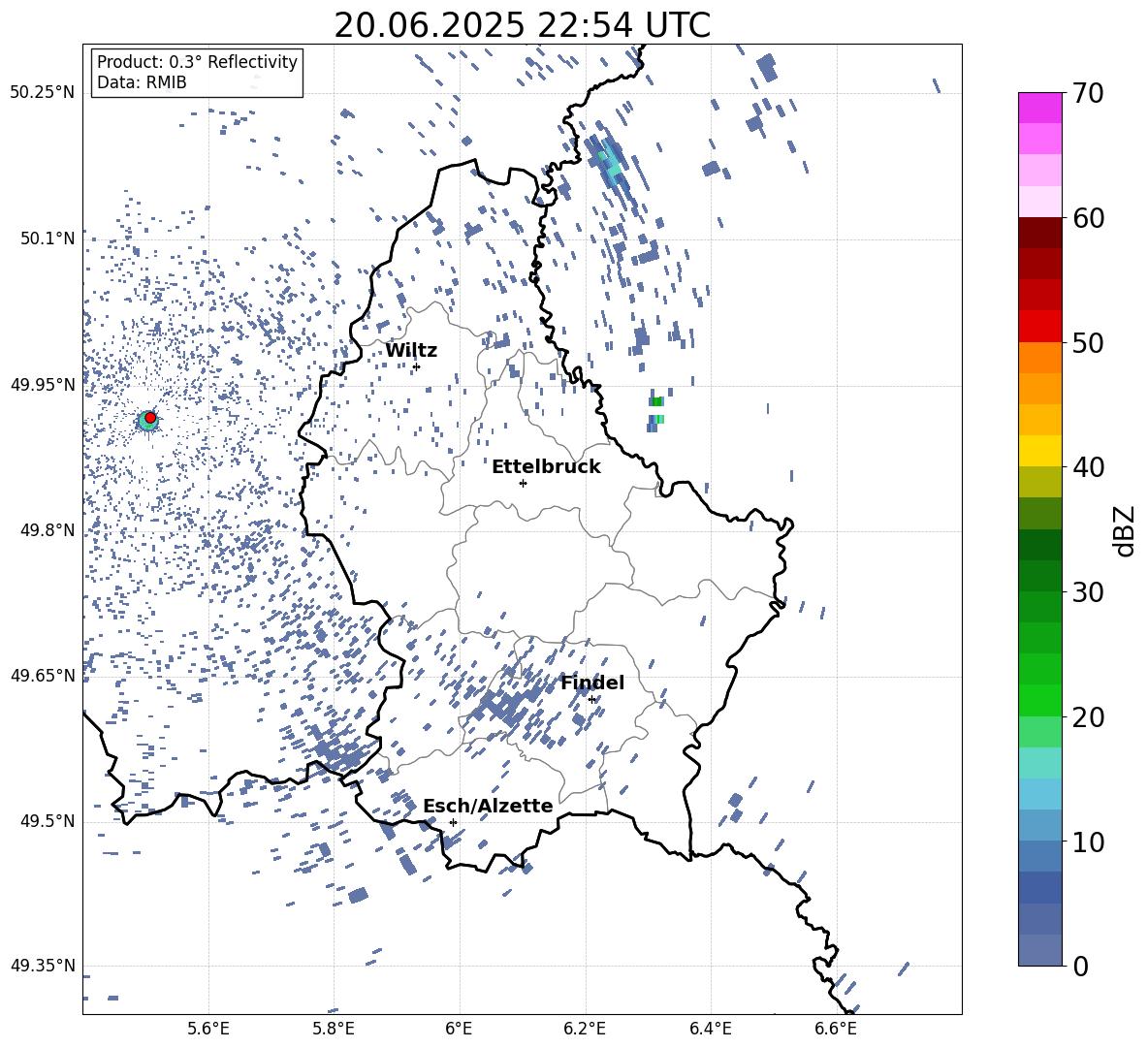Click the Data: RMIB text

pyautogui.click(x=142, y=82)
